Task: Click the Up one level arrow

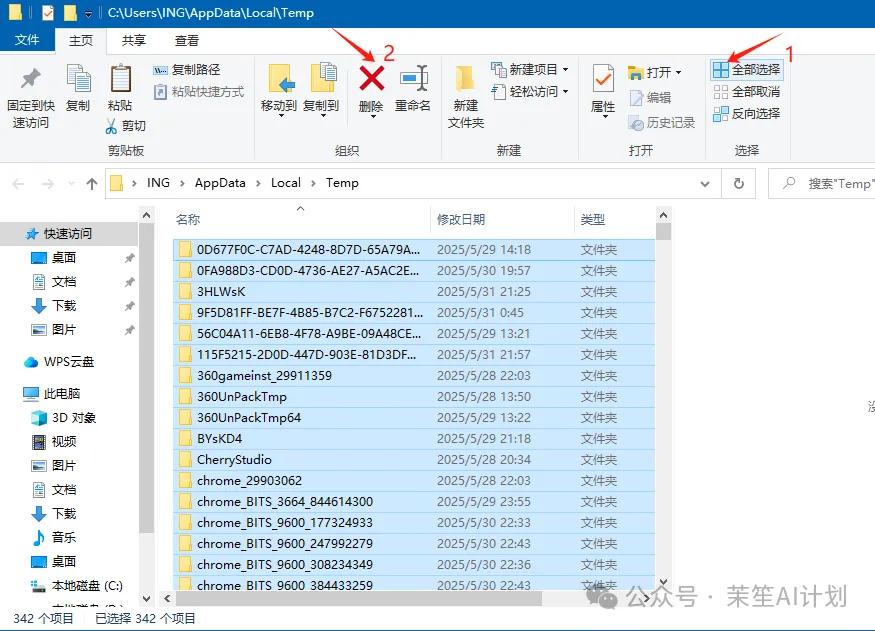Action: (92, 184)
